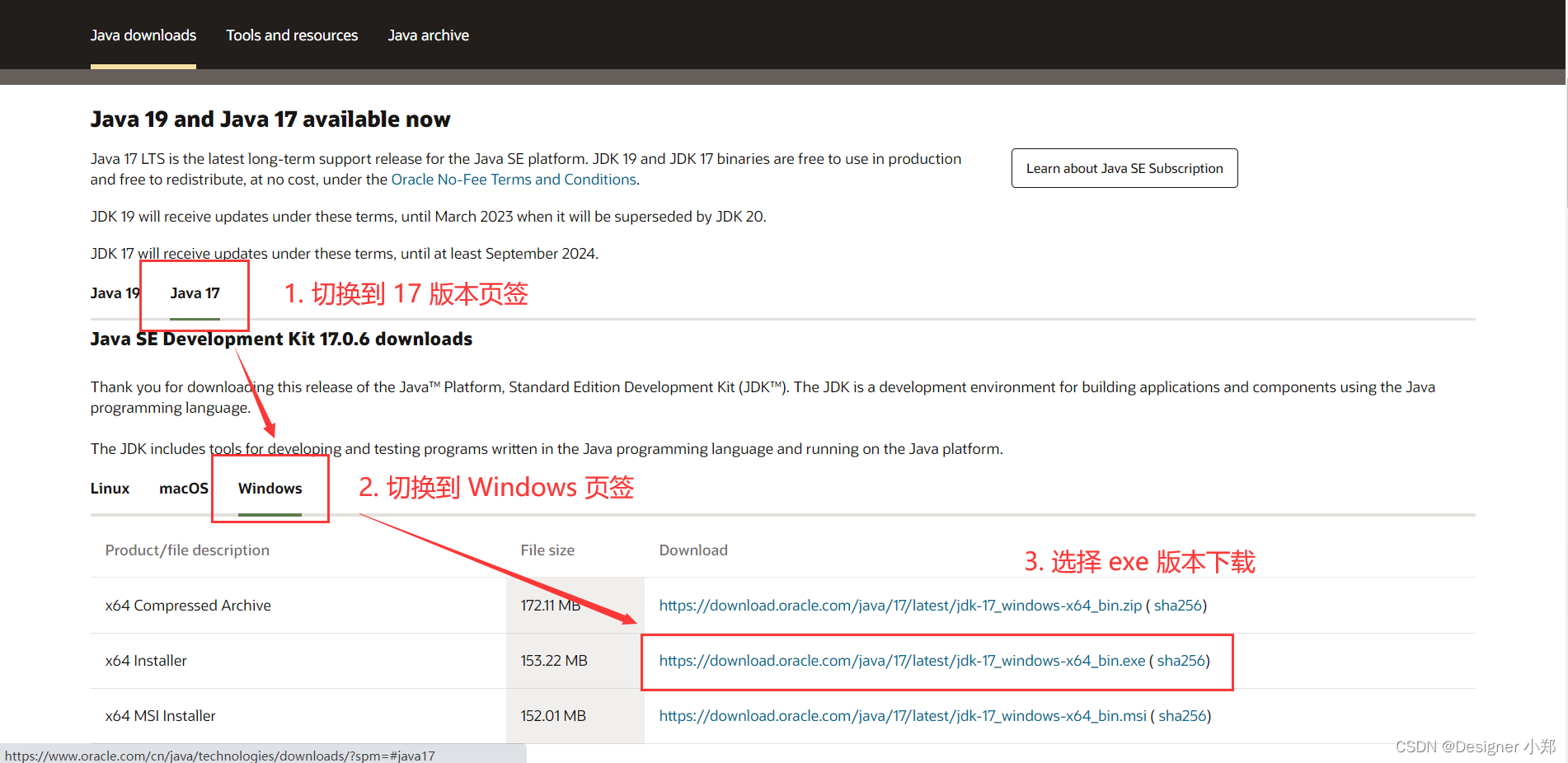This screenshot has height=763, width=1568.
Task: Download the jdk-17 windows x64 zip link
Action: 900,606
